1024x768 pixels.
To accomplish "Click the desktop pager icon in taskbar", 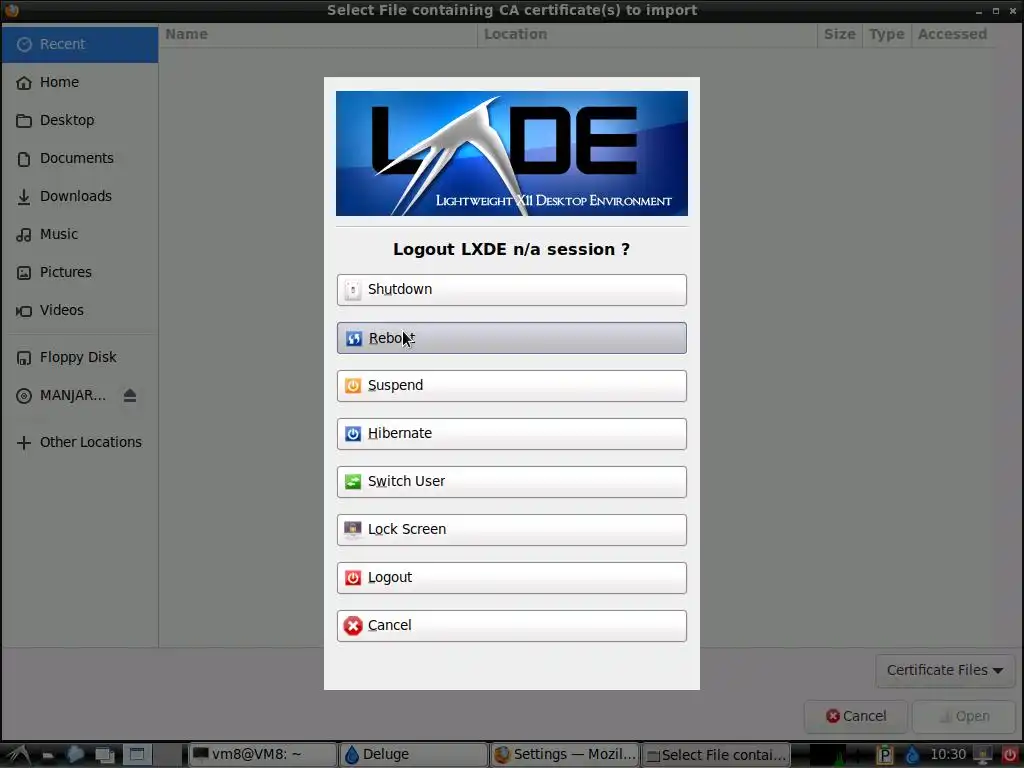I will point(137,755).
